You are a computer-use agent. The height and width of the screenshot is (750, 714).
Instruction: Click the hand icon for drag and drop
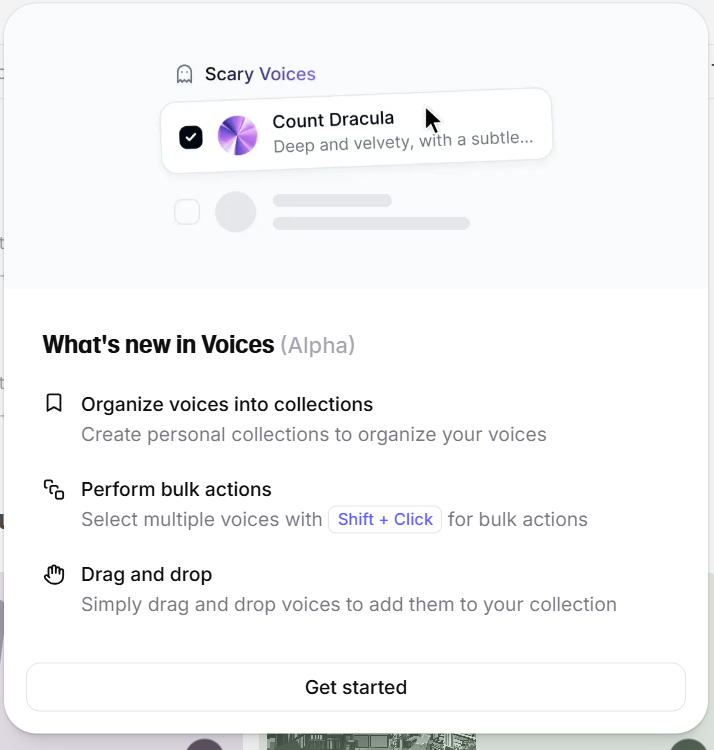[x=54, y=574]
